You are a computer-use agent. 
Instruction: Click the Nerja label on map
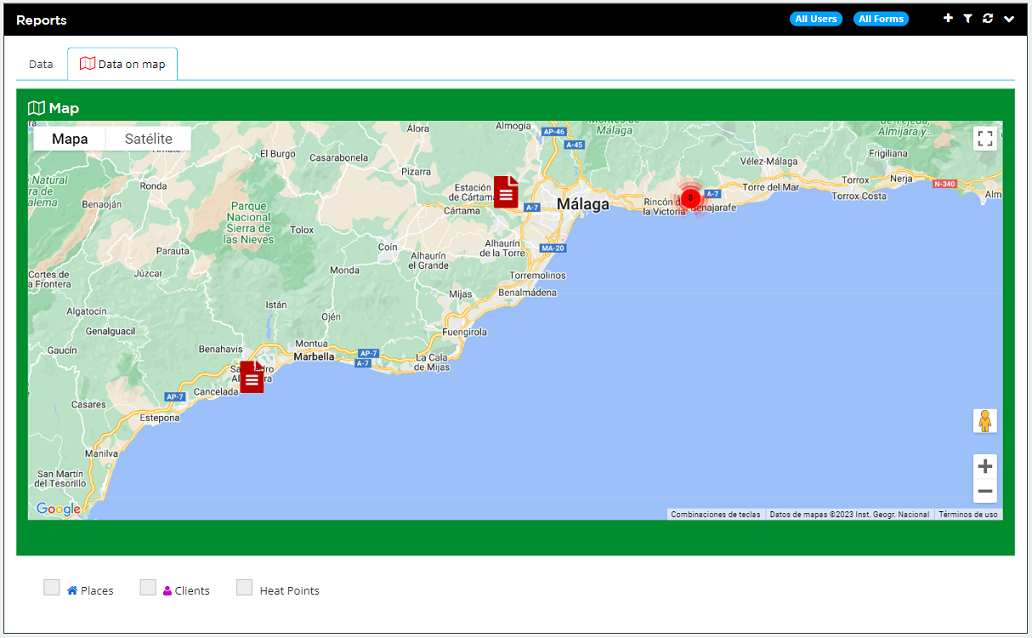[901, 178]
